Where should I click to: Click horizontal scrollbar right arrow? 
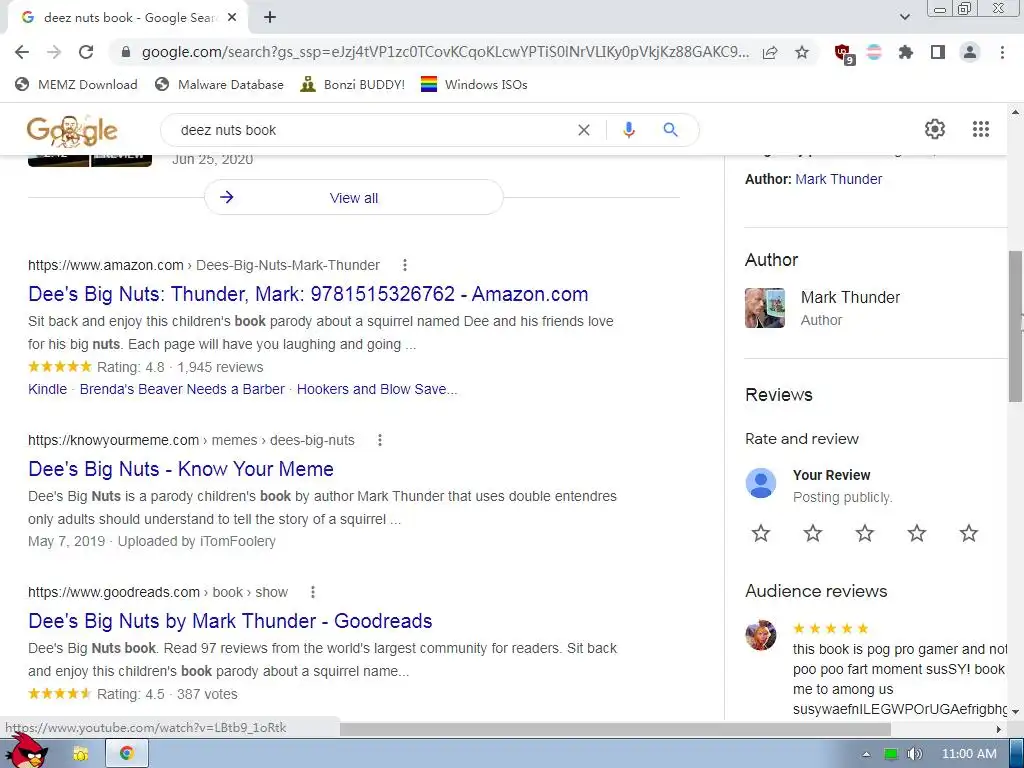pyautogui.click(x=999, y=729)
